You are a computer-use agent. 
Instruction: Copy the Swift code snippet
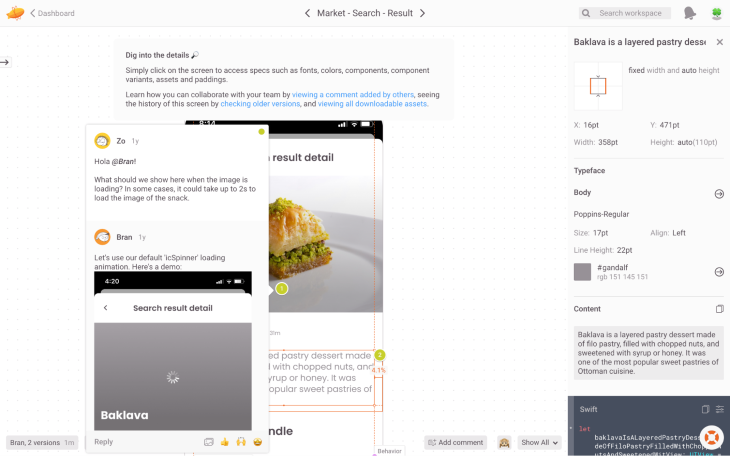705,409
